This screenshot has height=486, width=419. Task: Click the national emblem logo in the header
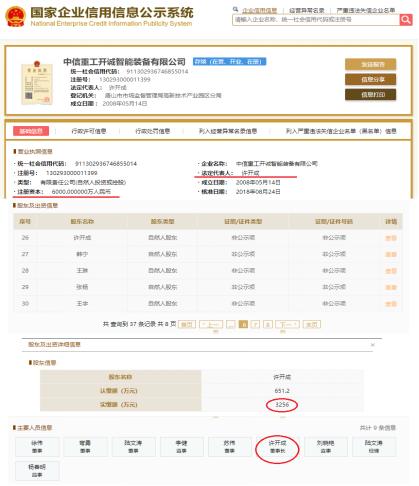coord(15,17)
